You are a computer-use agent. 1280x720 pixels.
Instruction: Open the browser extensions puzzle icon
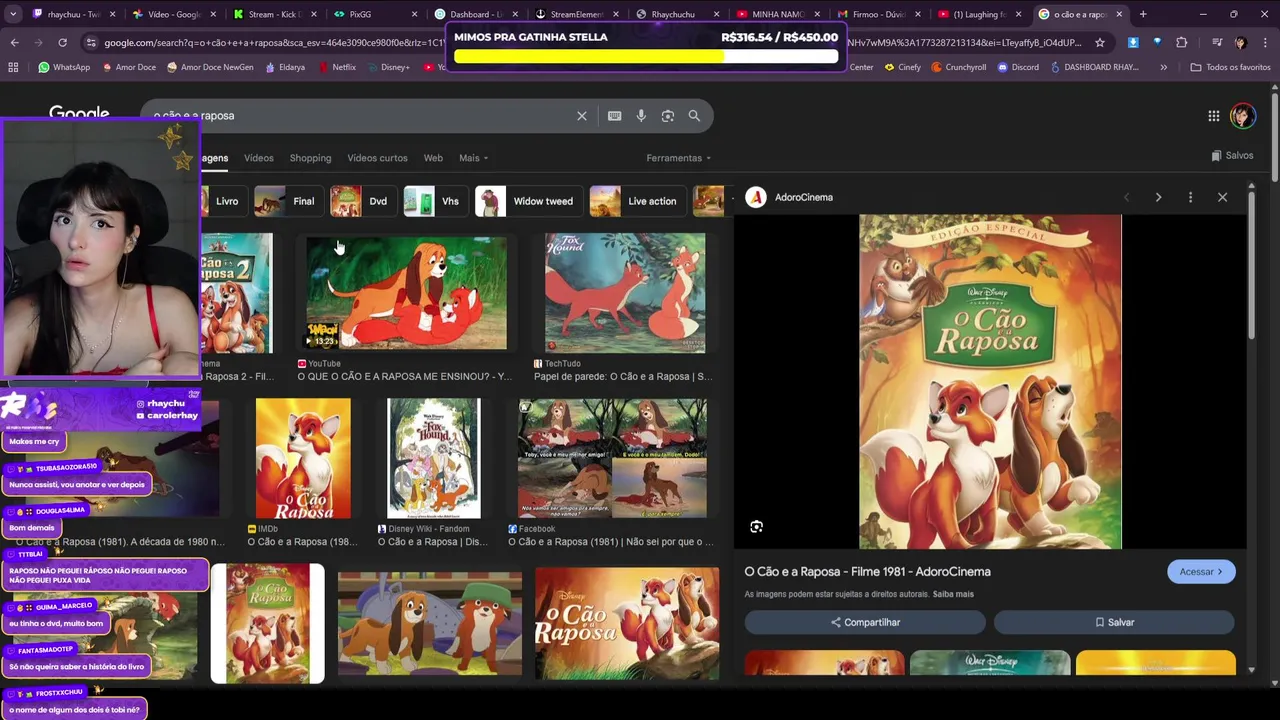(x=1182, y=43)
